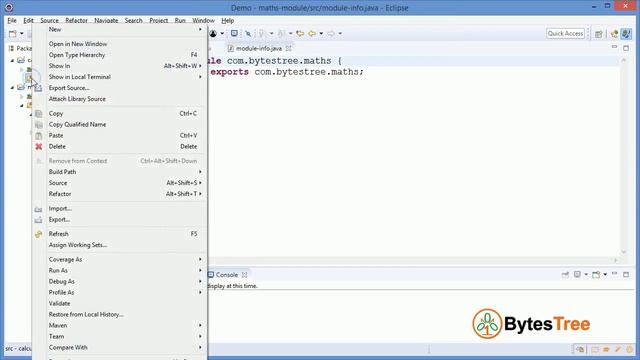This screenshot has height=360, width=640.
Task: Open the Navigate menu
Action: point(106,20)
